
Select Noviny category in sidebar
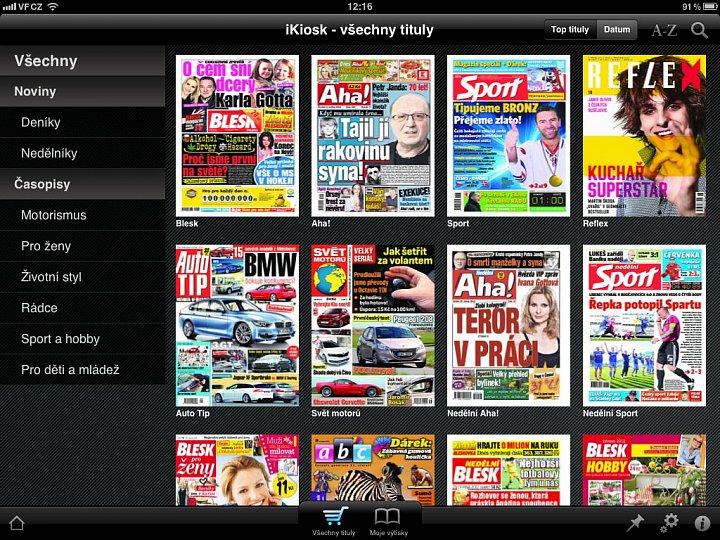click(x=83, y=91)
